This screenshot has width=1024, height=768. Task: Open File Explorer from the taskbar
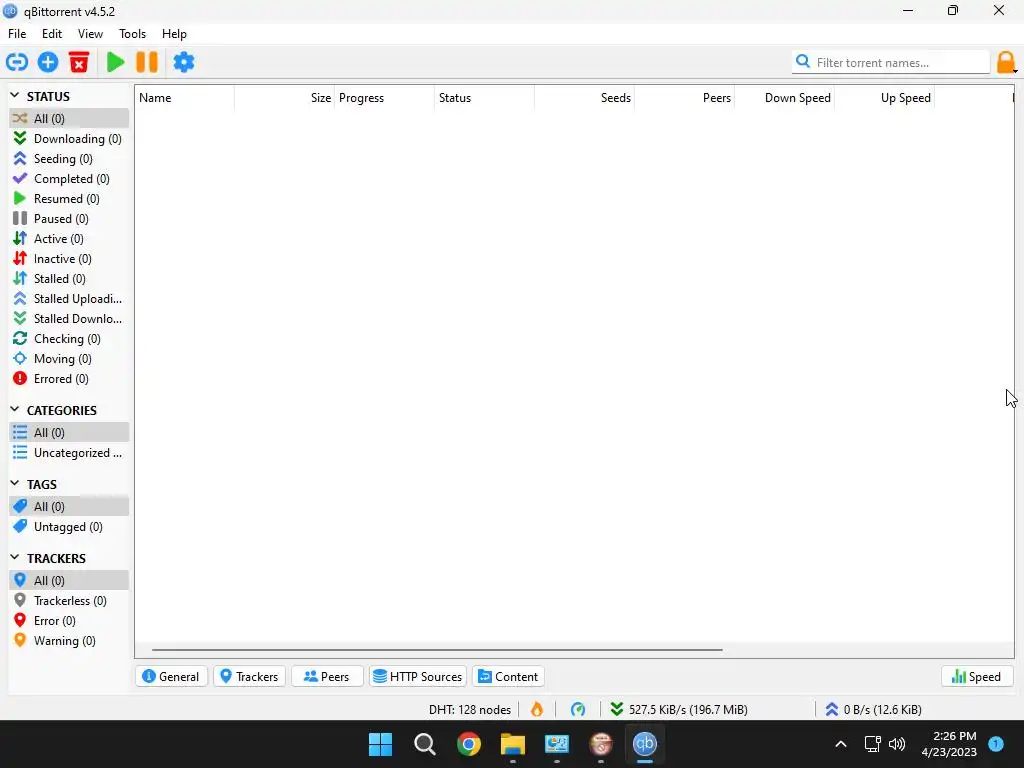click(513, 744)
